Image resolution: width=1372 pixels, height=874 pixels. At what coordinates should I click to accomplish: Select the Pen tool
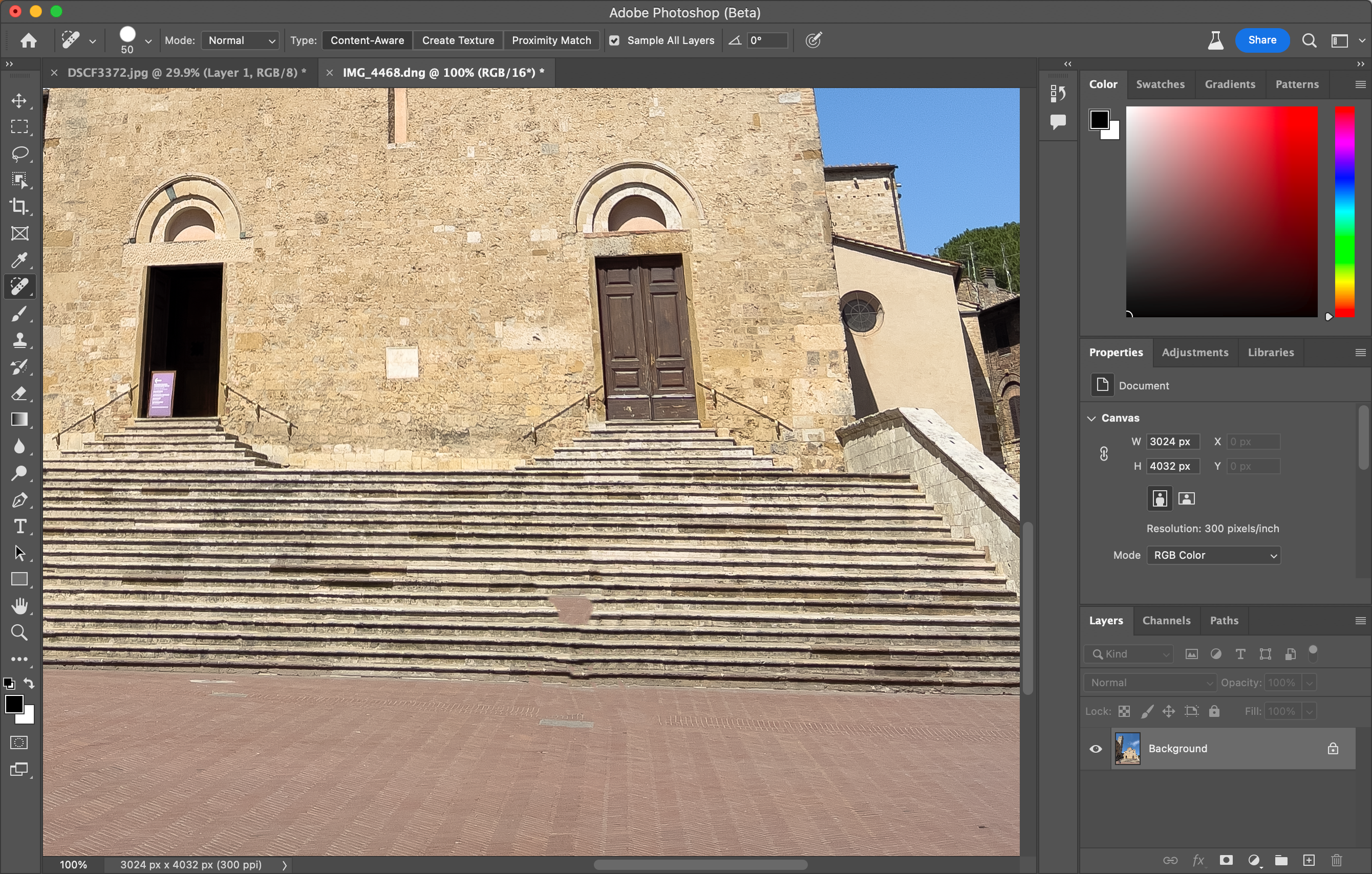pos(19,500)
